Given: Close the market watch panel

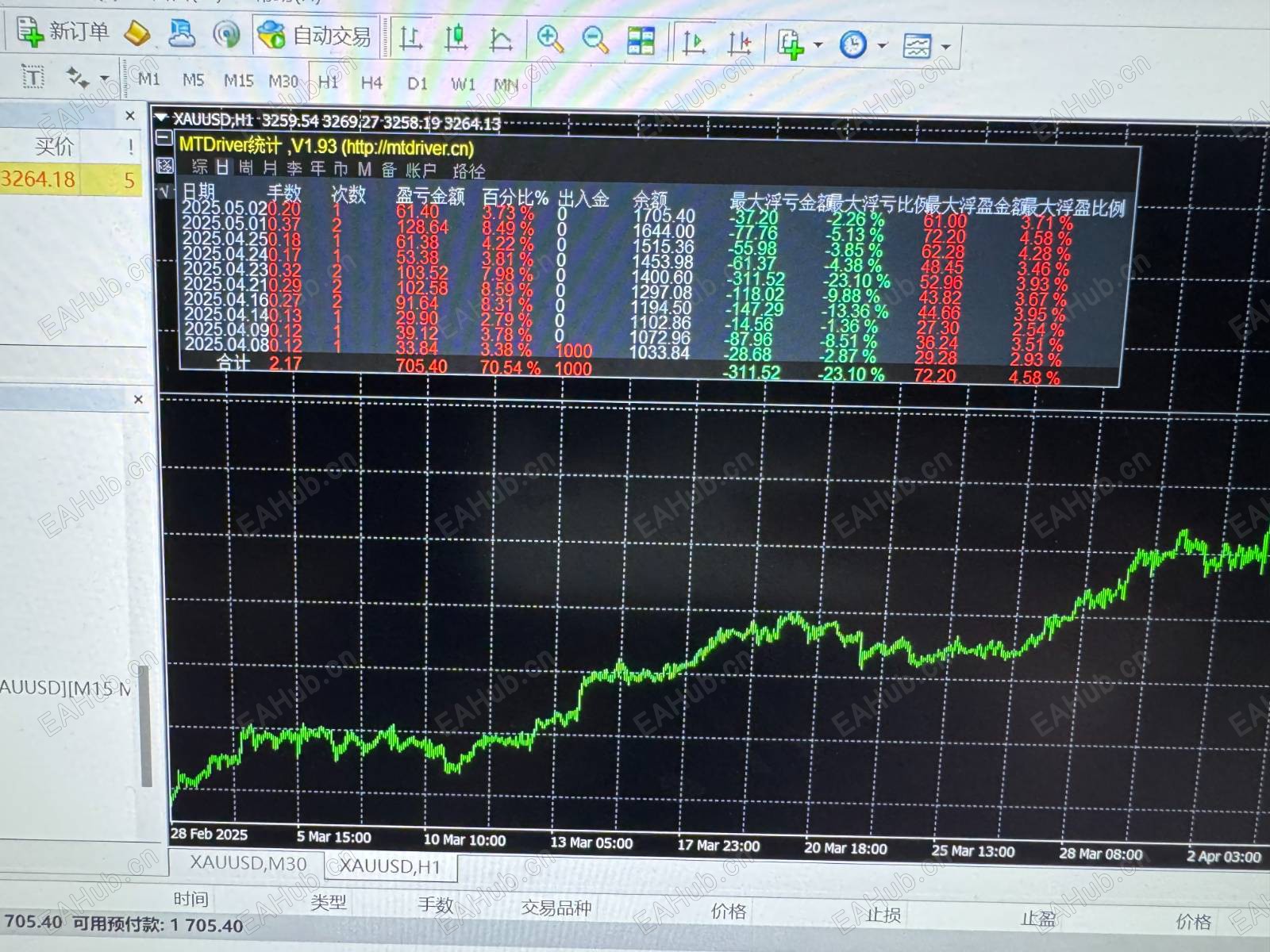Looking at the screenshot, I should click(x=131, y=116).
